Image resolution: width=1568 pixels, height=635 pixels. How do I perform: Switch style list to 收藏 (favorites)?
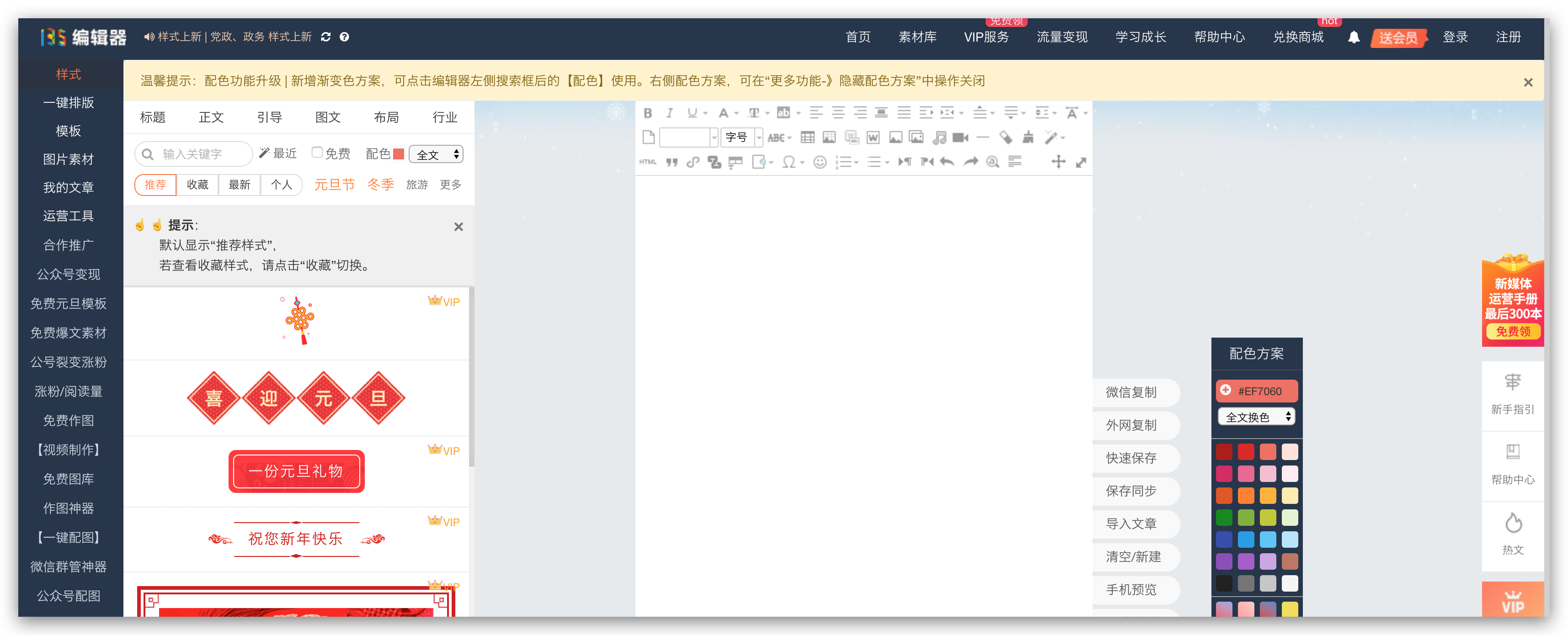197,184
